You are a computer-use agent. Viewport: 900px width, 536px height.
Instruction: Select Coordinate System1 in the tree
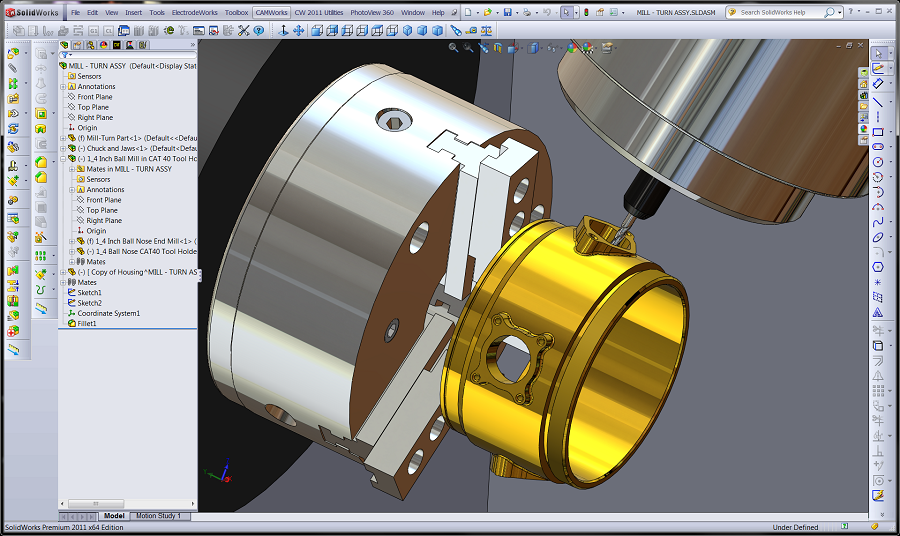click(108, 313)
